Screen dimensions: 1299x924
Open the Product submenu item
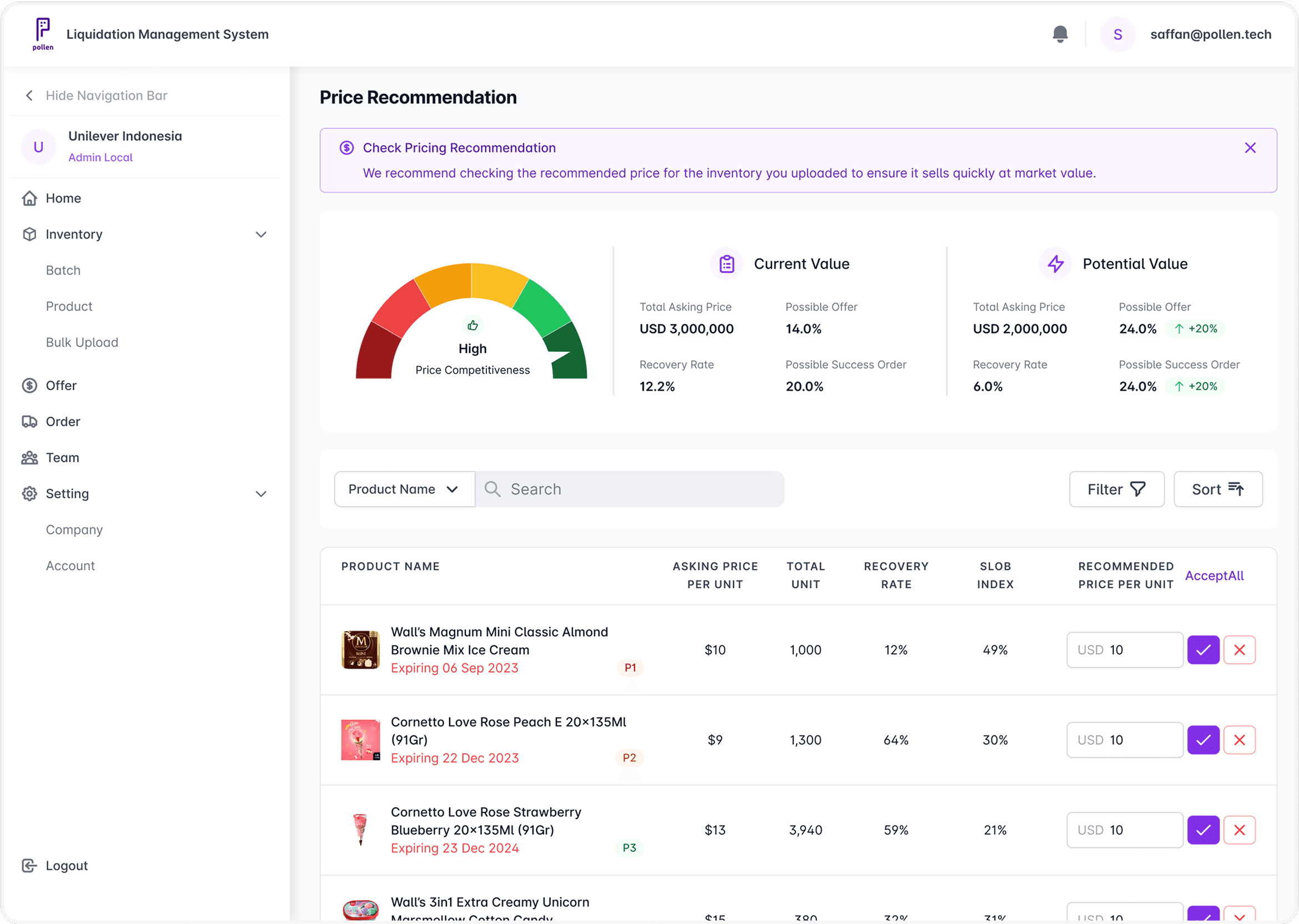(69, 306)
